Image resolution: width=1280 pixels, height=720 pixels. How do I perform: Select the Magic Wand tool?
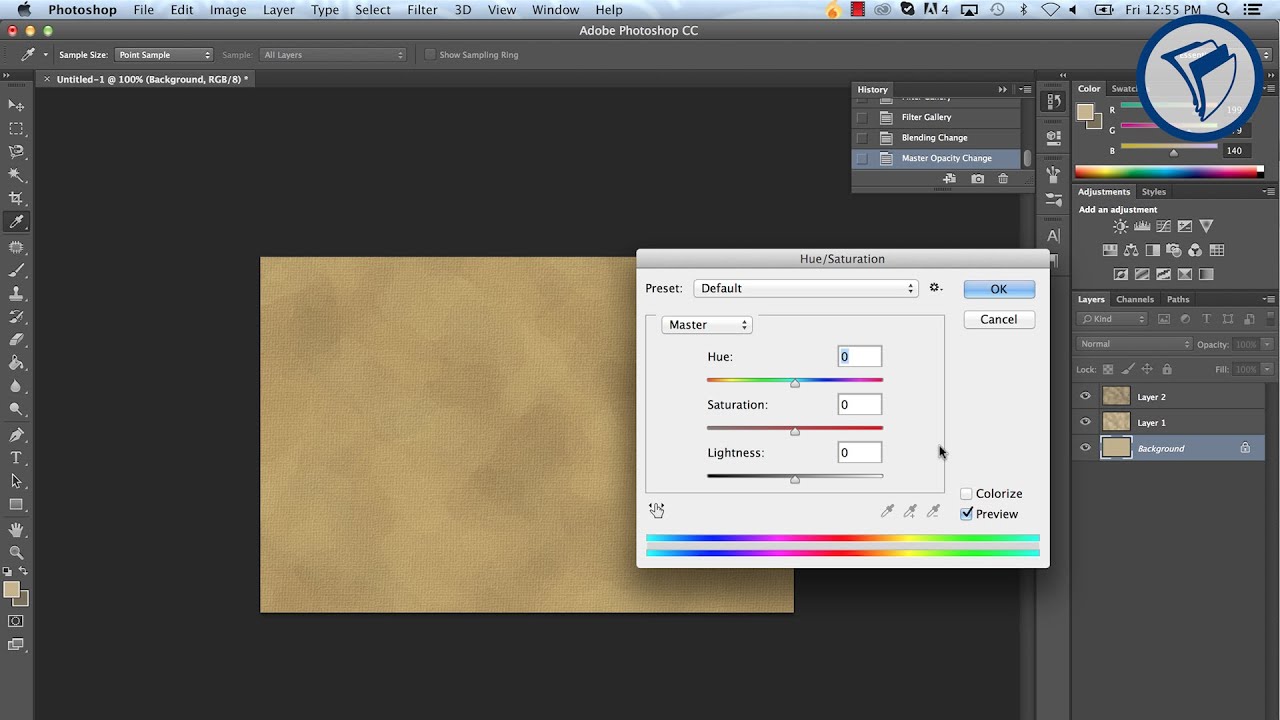16,176
